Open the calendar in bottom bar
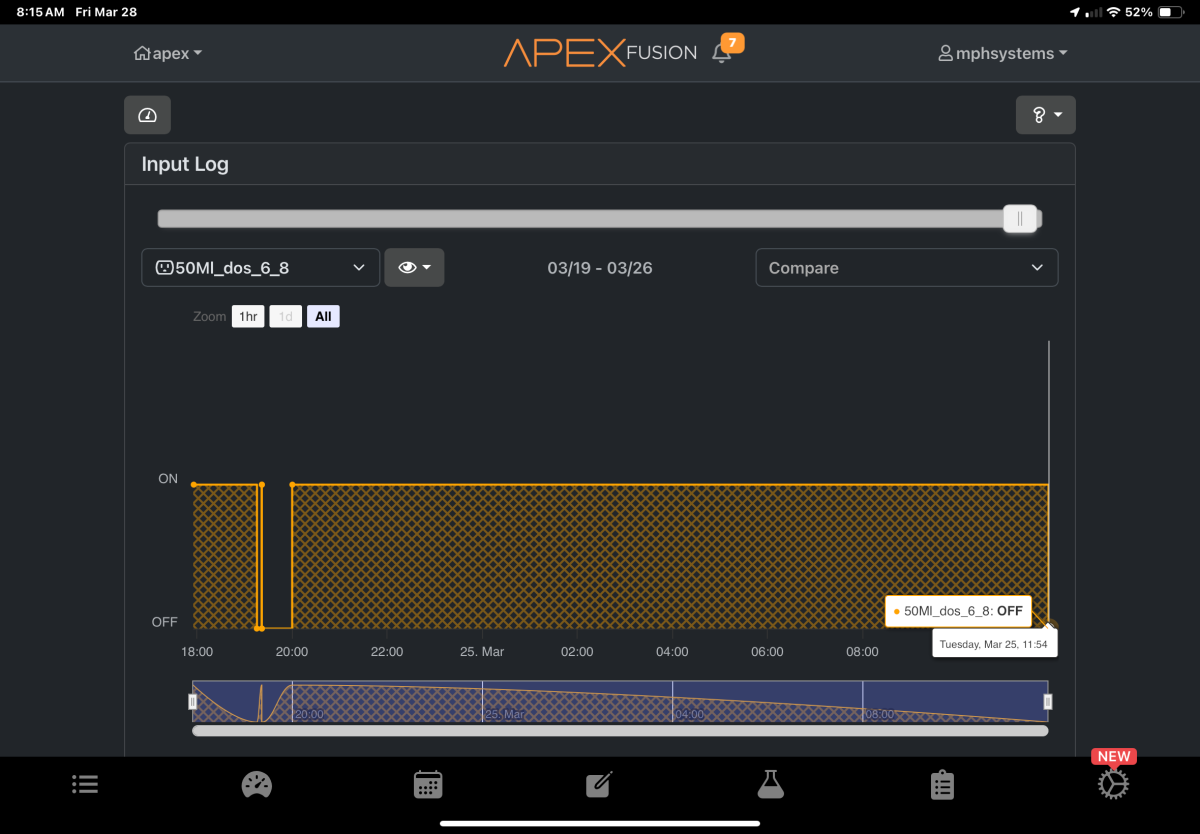The height and width of the screenshot is (834, 1200). tap(428, 785)
